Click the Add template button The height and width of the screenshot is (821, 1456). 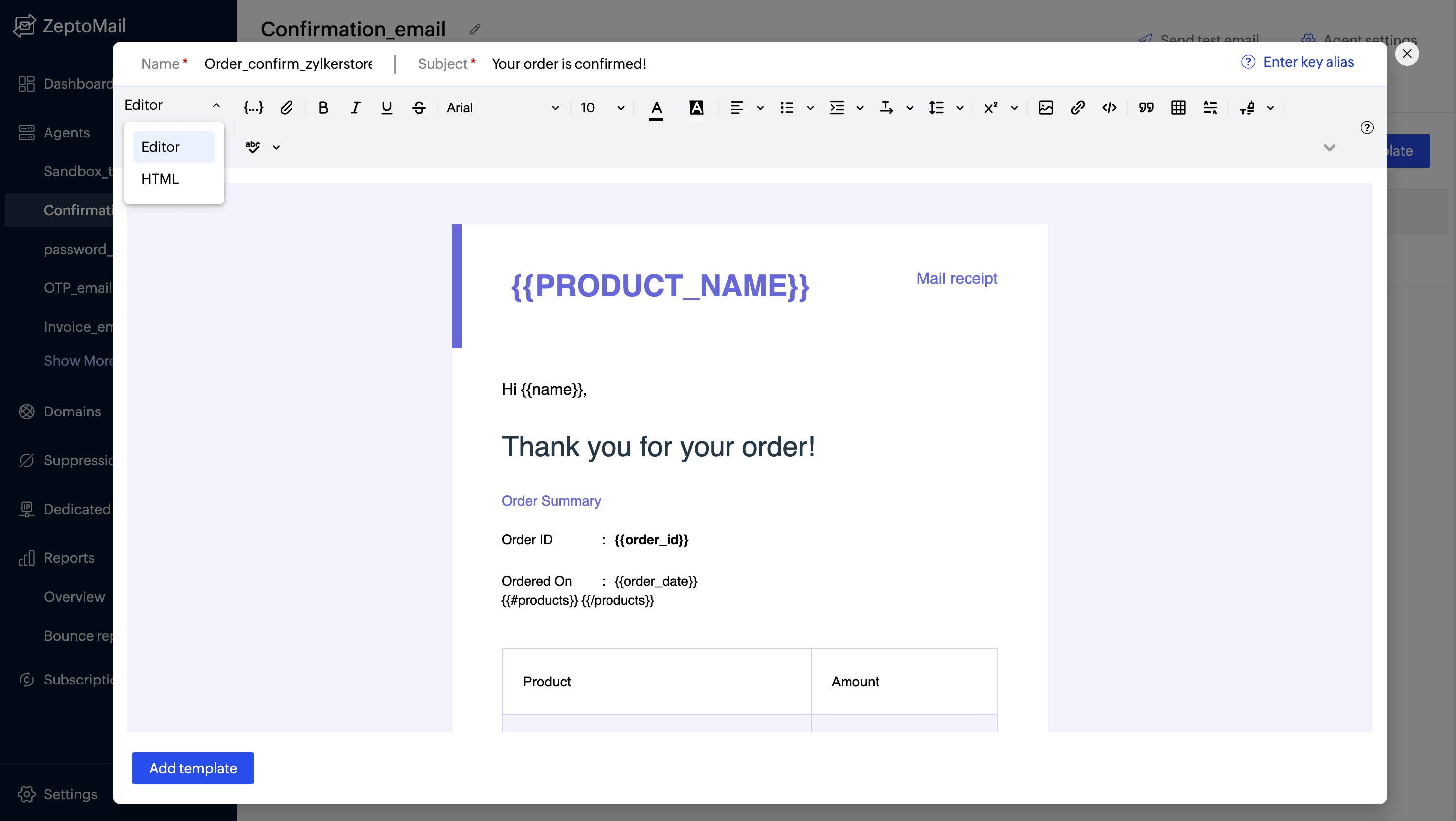click(192, 768)
